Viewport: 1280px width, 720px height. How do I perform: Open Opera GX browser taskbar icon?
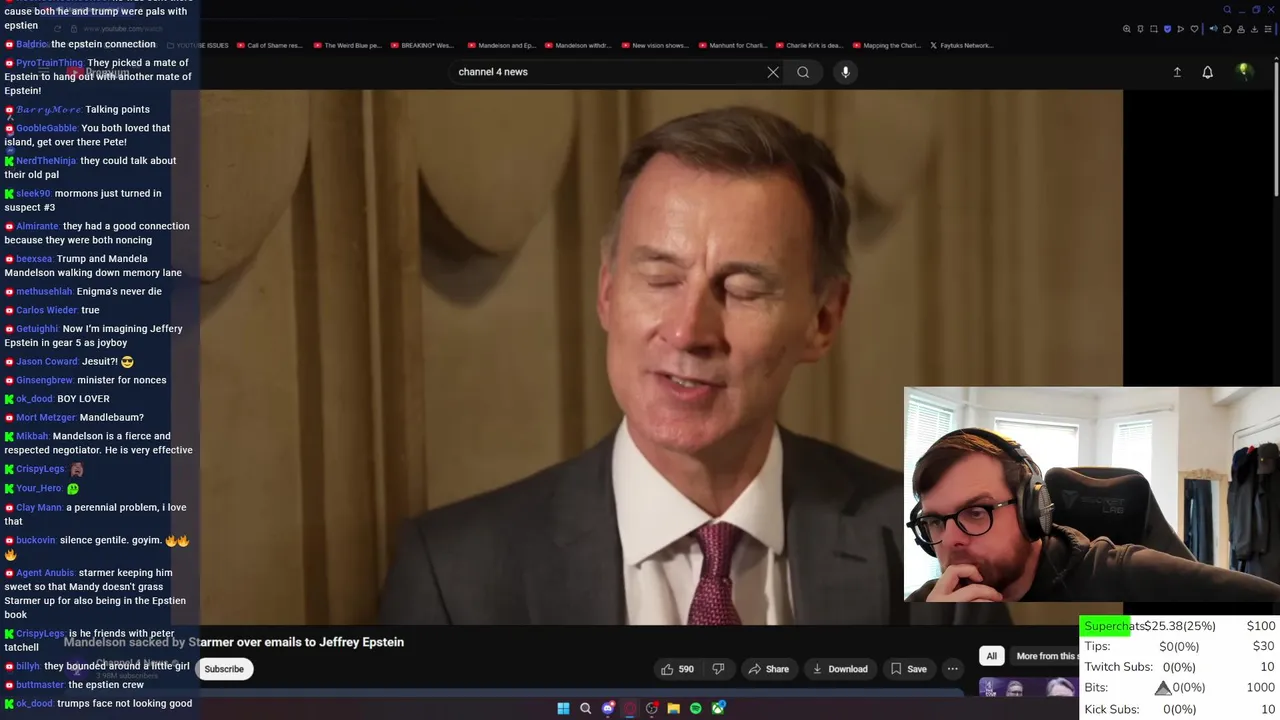point(630,708)
